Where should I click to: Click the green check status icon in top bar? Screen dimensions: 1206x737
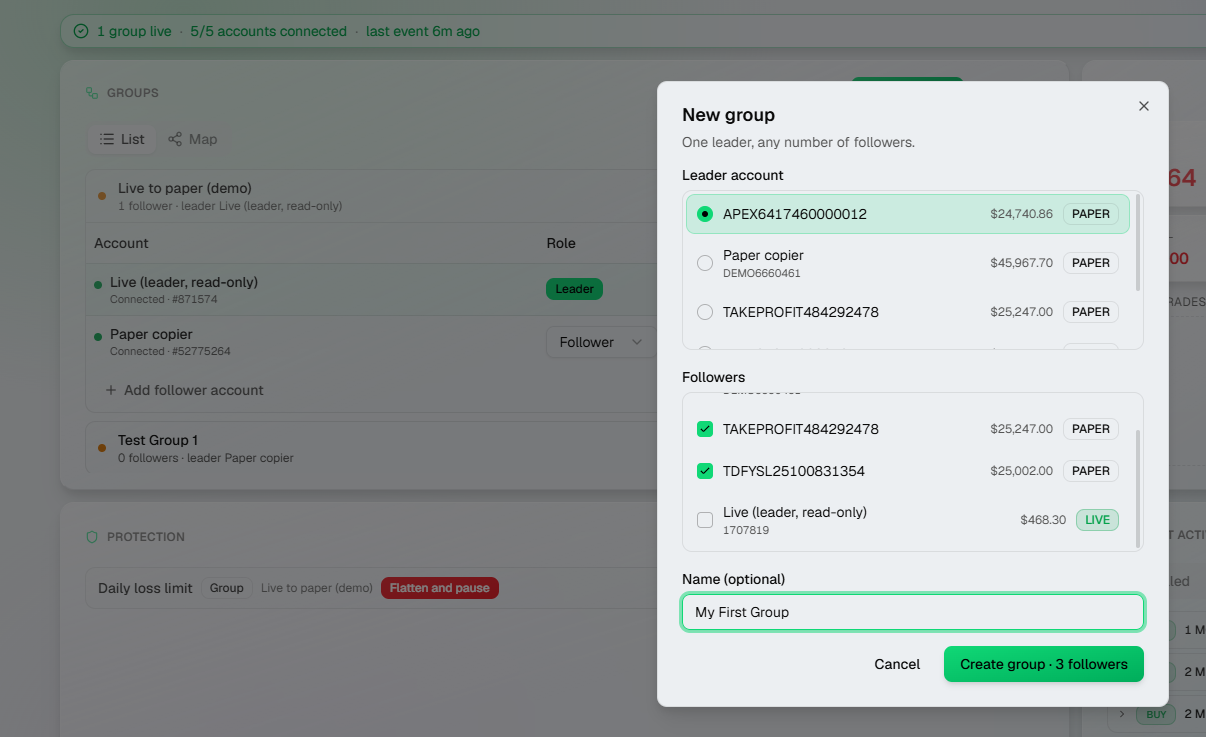coord(81,31)
